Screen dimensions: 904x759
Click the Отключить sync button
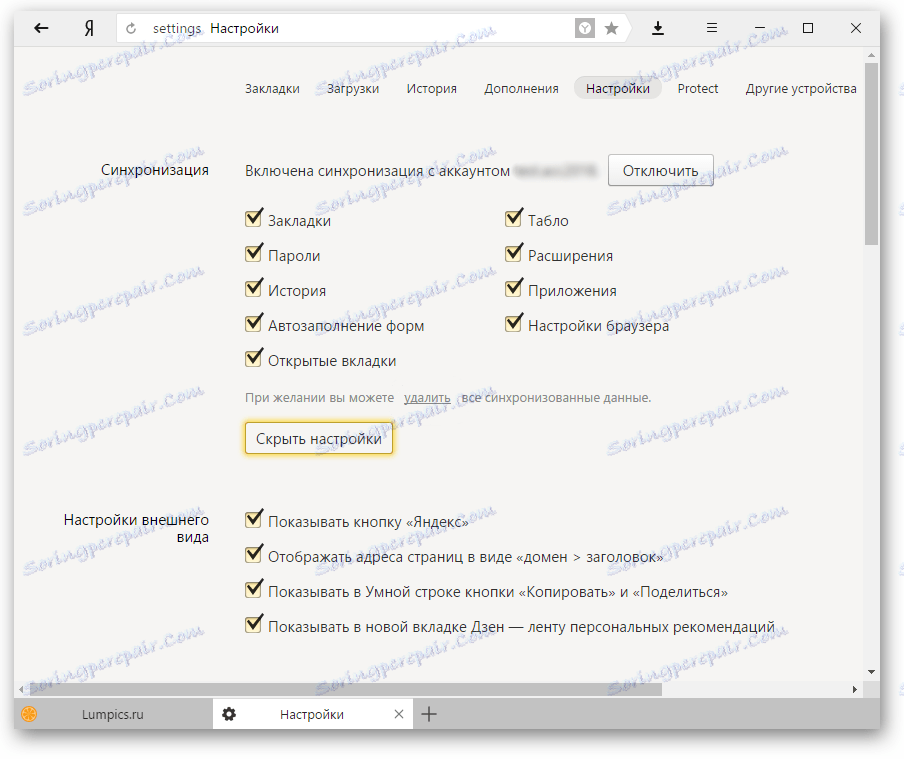tap(661, 170)
